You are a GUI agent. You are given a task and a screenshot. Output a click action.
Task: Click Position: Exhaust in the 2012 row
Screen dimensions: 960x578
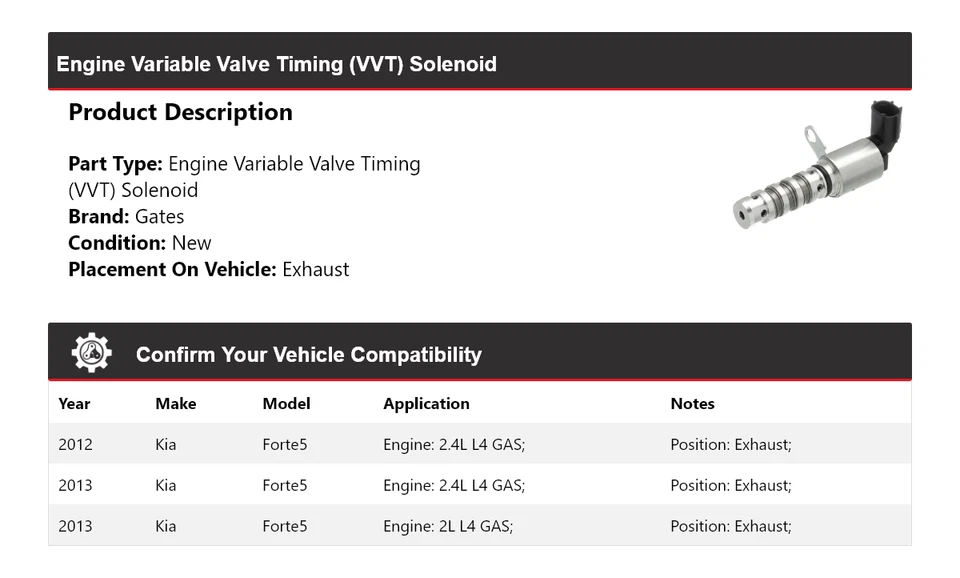tap(730, 444)
